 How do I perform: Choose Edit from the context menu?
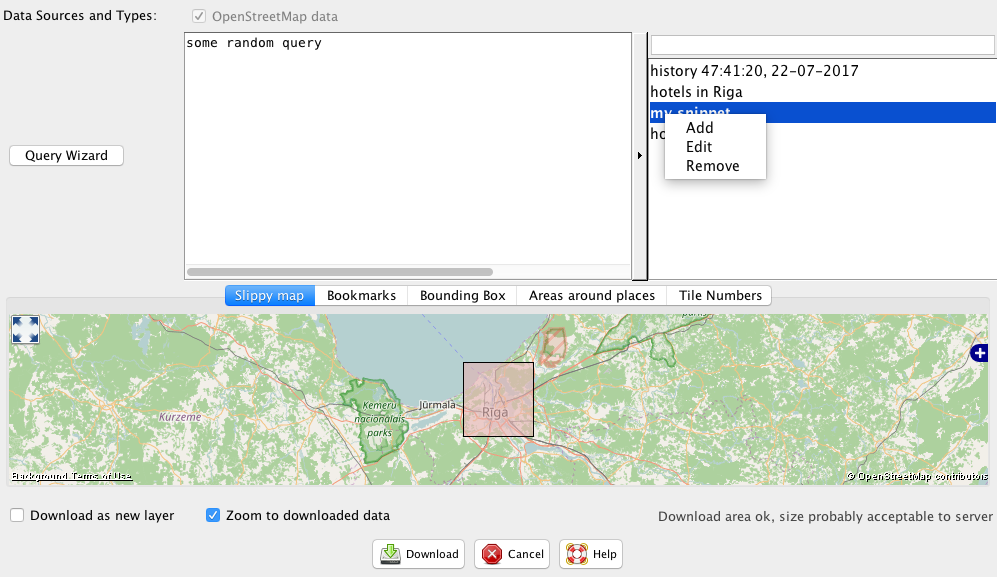pos(699,147)
